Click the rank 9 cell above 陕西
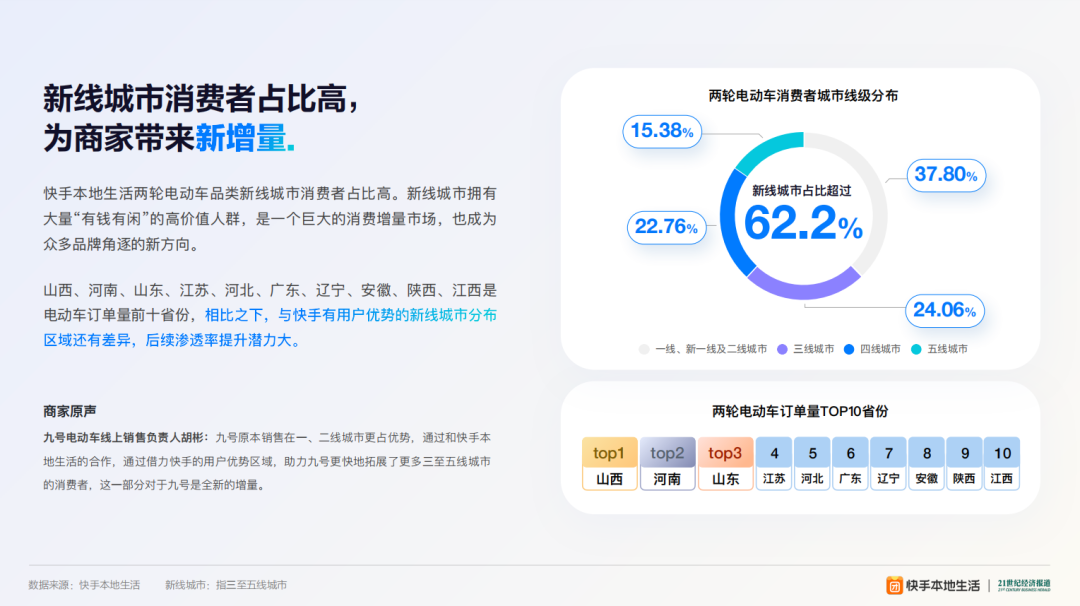Image resolution: width=1080 pixels, height=606 pixels. 964,453
